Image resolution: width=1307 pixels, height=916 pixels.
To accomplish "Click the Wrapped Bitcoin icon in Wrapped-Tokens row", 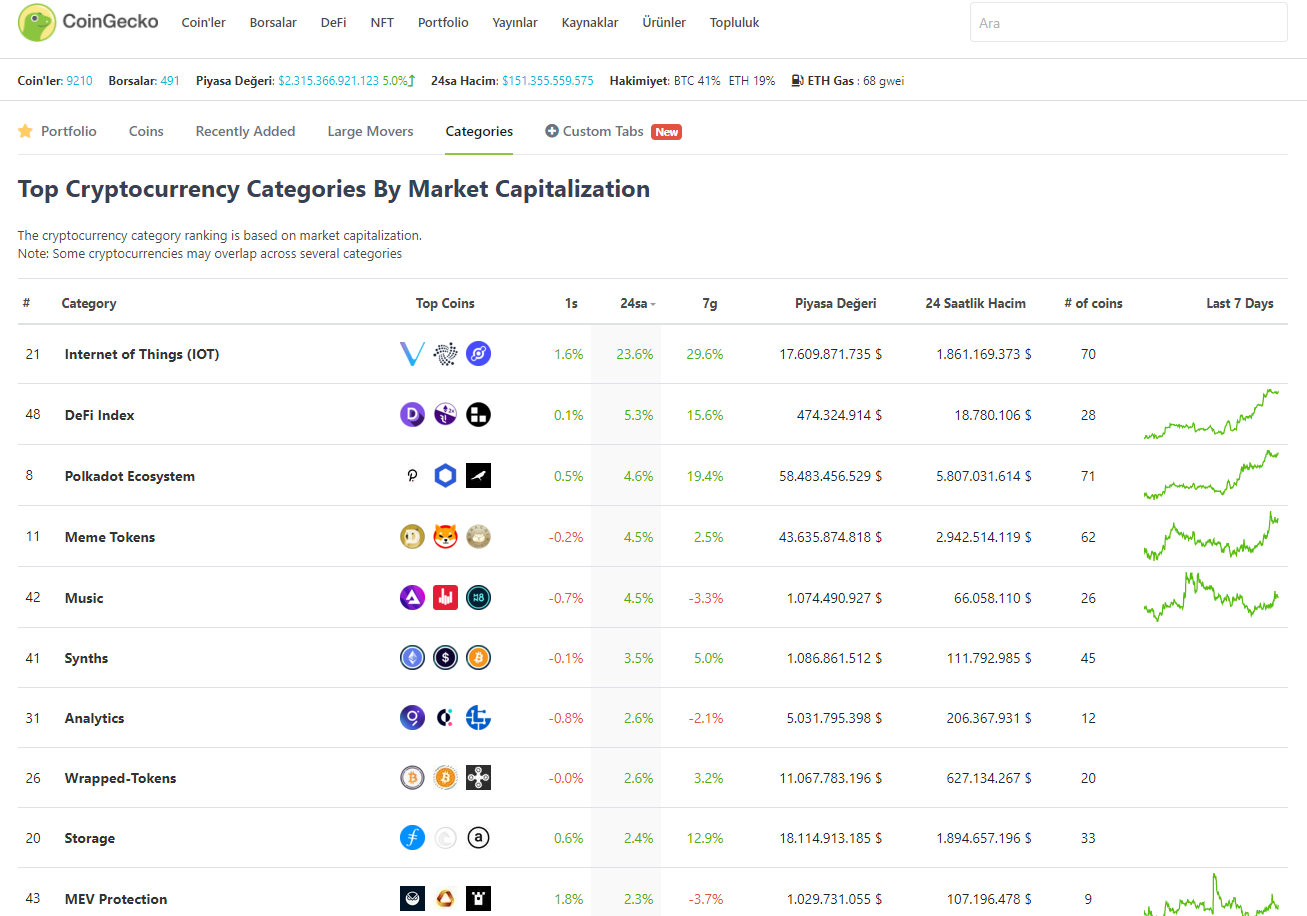I will tap(412, 778).
